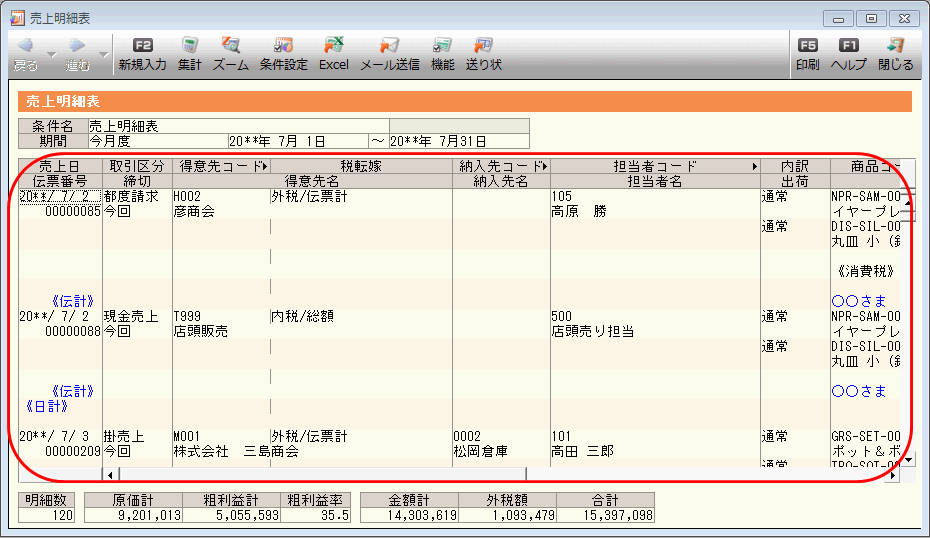Viewport: 930px width, 538px height.
Task: Expand the 戻る history dropdown arrow
Action: tap(53, 56)
